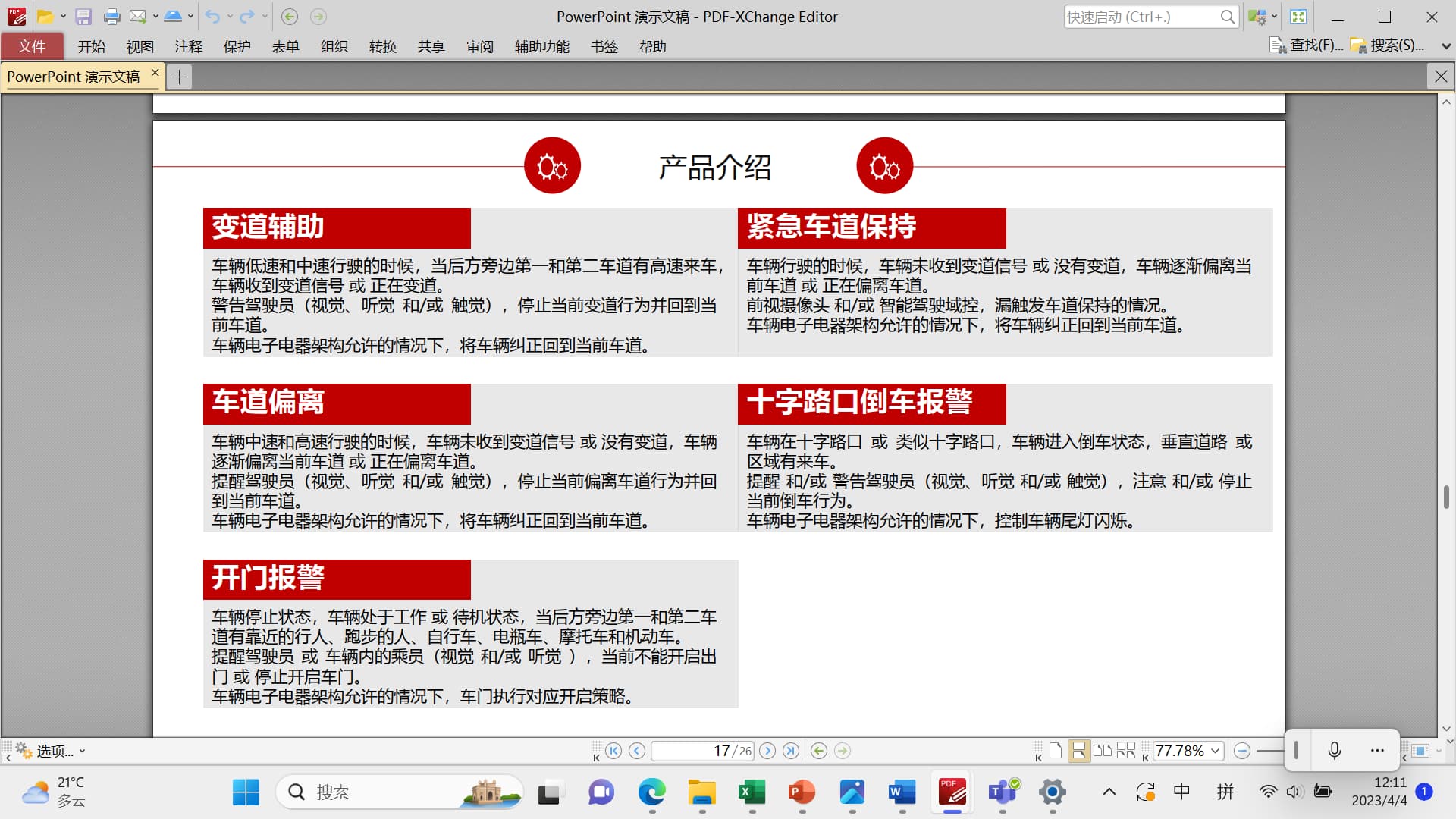Expand the zoom level 77.78% dropdown

pos(1216,751)
